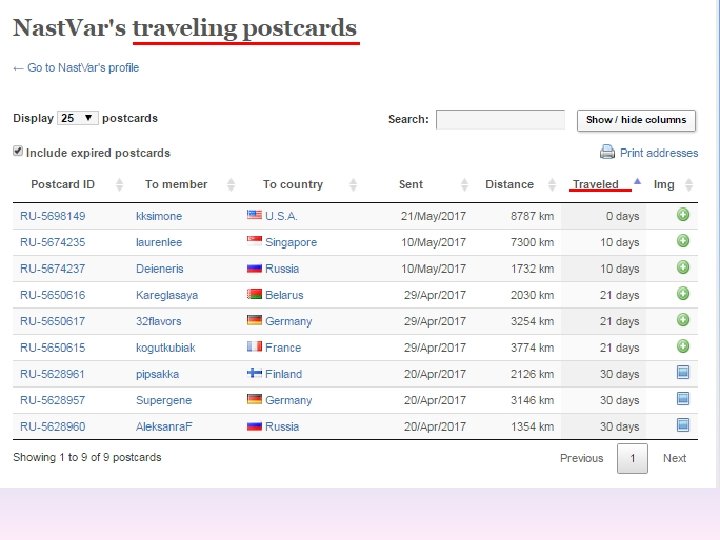Image resolution: width=720 pixels, height=540 pixels.
Task: Go to NastVar's profile link
Action: pos(76,68)
